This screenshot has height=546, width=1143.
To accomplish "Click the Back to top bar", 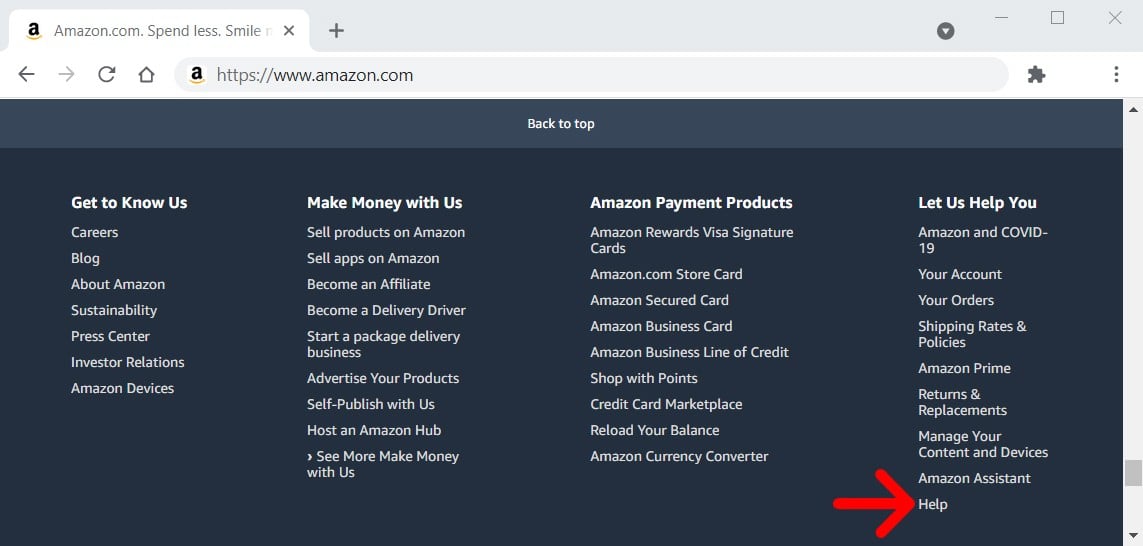I will tap(561, 124).
